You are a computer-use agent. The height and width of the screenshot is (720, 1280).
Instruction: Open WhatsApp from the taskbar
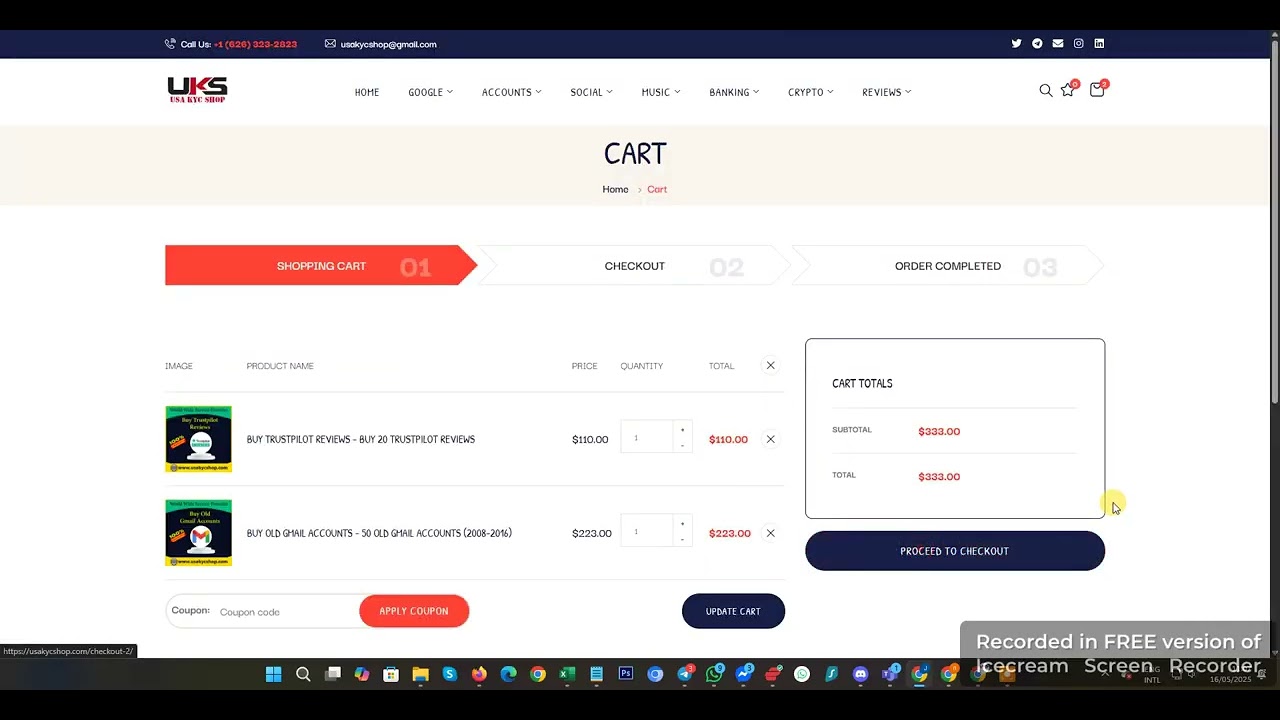714,674
